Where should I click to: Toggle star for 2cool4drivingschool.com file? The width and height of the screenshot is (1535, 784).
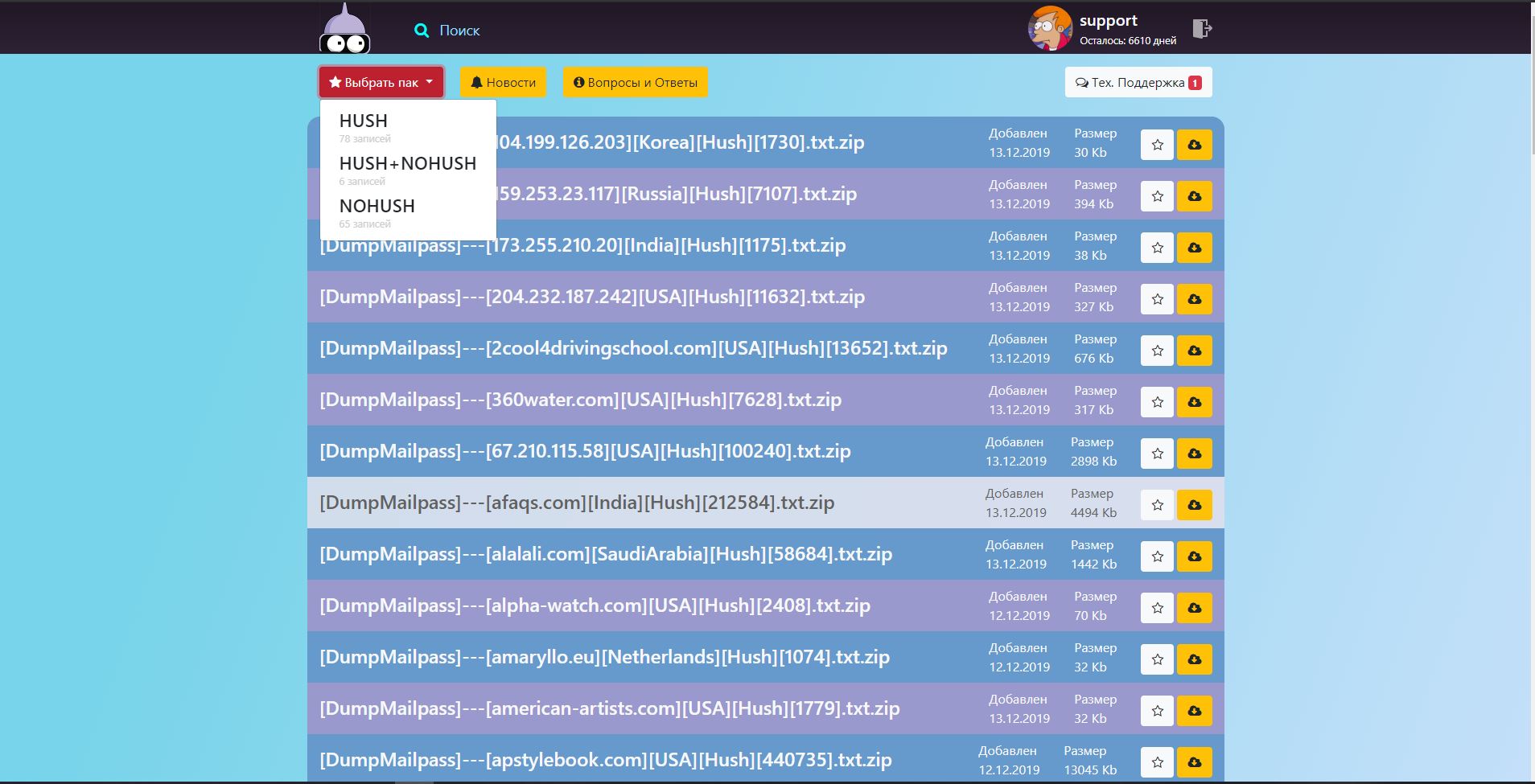pyautogui.click(x=1157, y=351)
